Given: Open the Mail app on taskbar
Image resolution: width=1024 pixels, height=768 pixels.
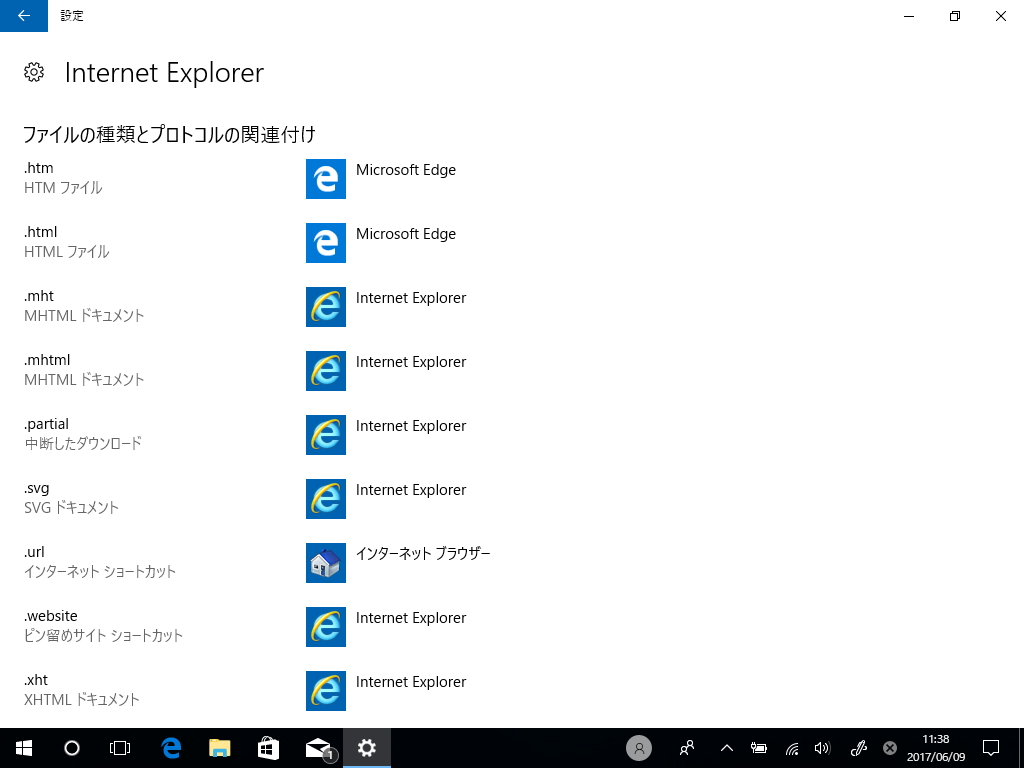Looking at the screenshot, I should pyautogui.click(x=319, y=748).
